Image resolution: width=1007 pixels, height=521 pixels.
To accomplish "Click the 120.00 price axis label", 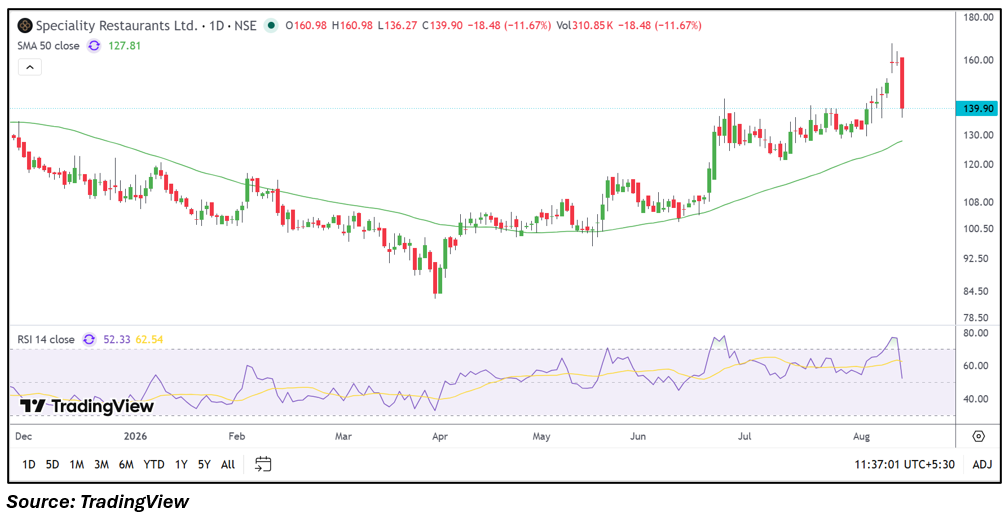I will (977, 164).
